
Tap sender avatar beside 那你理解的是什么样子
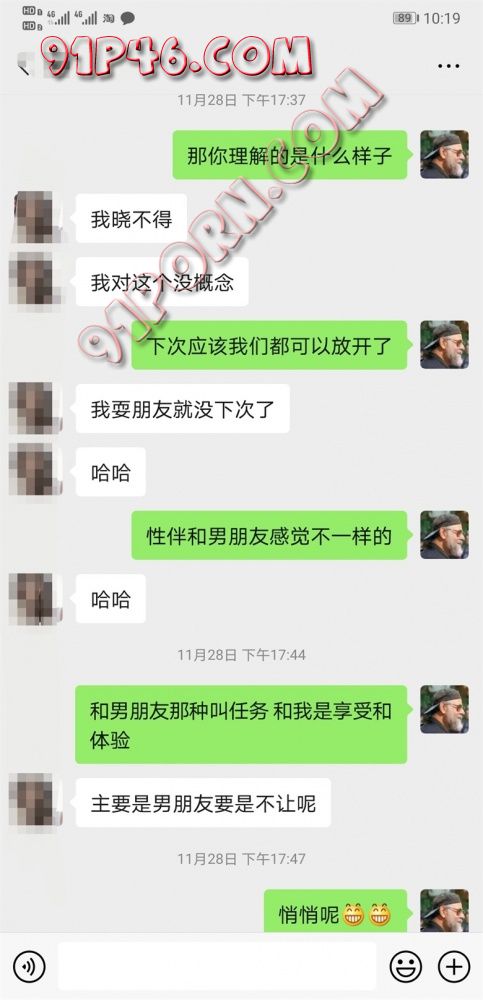[444, 154]
